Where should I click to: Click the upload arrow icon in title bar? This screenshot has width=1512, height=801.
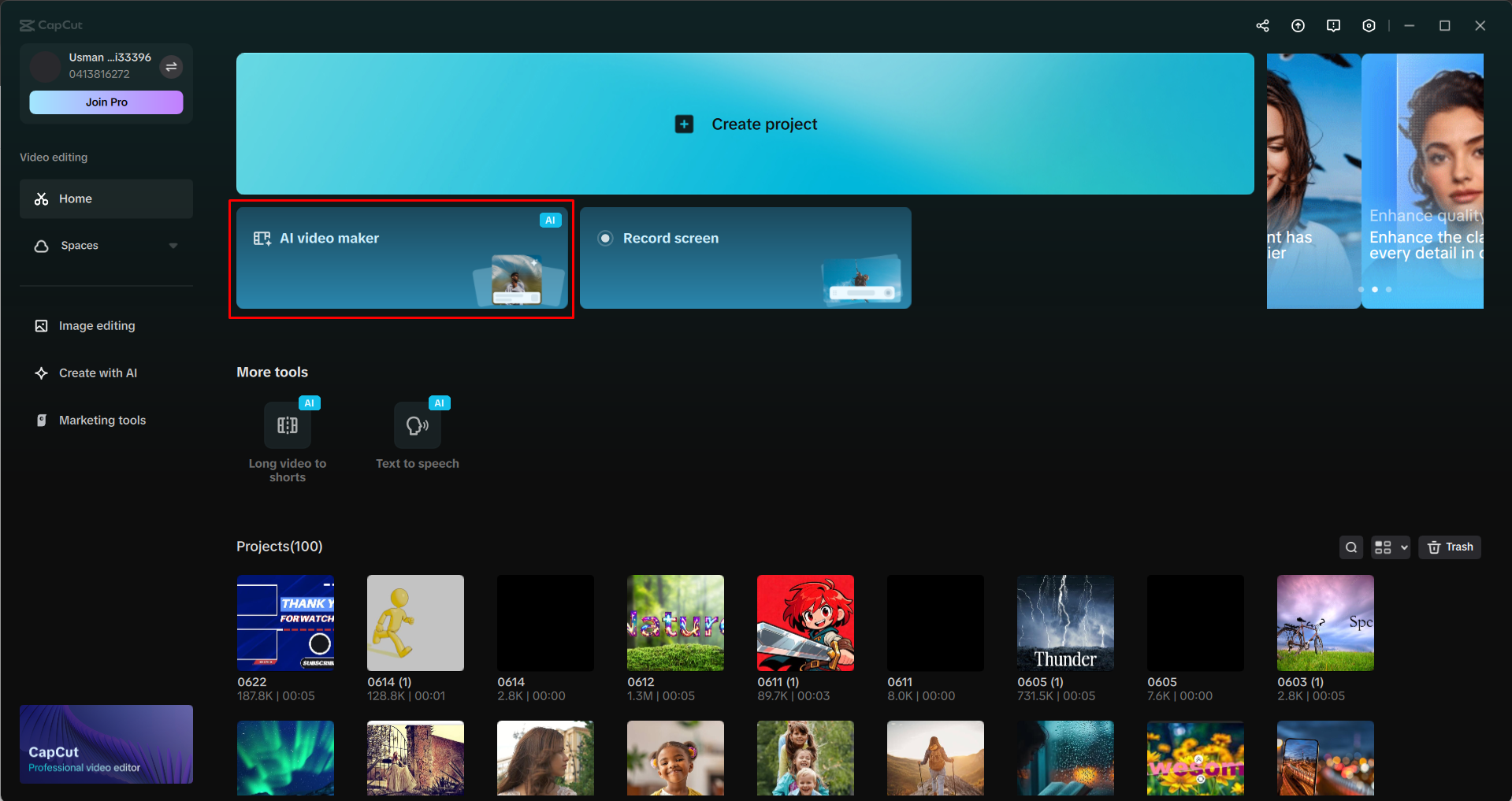click(x=1298, y=25)
